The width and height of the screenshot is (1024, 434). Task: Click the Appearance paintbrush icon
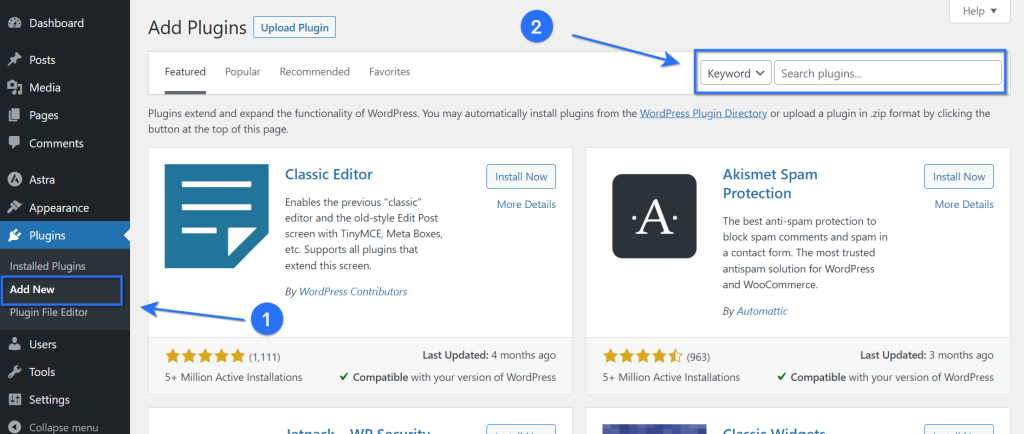click(x=15, y=208)
